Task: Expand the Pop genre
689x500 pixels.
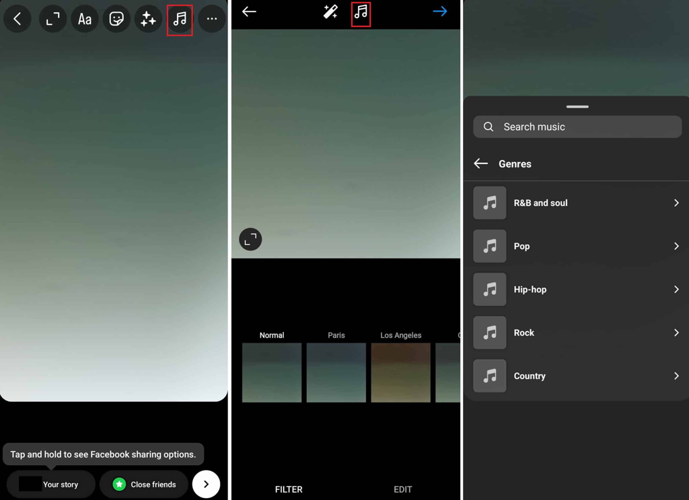Action: (577, 246)
